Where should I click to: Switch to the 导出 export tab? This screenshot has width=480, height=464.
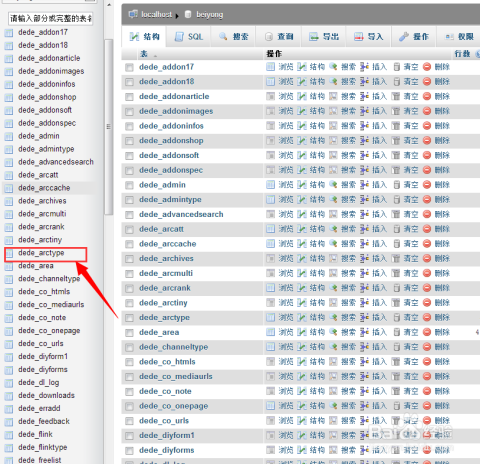click(324, 37)
